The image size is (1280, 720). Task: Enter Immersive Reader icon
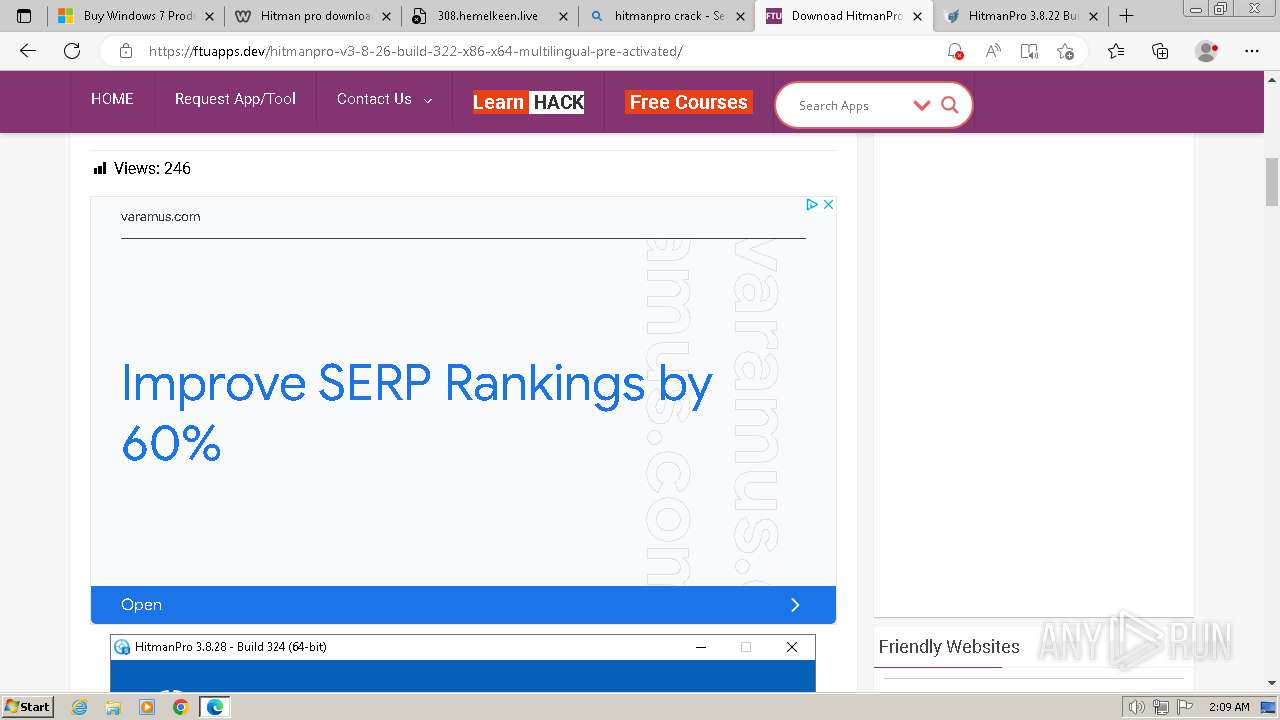pos(1029,51)
